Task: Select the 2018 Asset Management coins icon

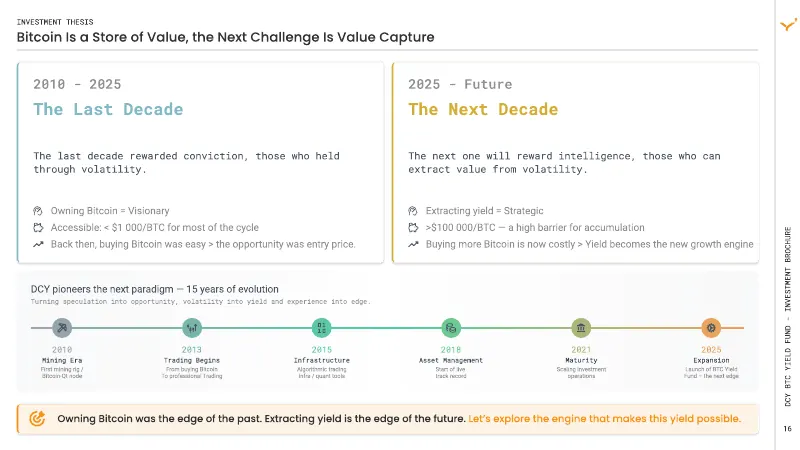Action: coord(451,328)
